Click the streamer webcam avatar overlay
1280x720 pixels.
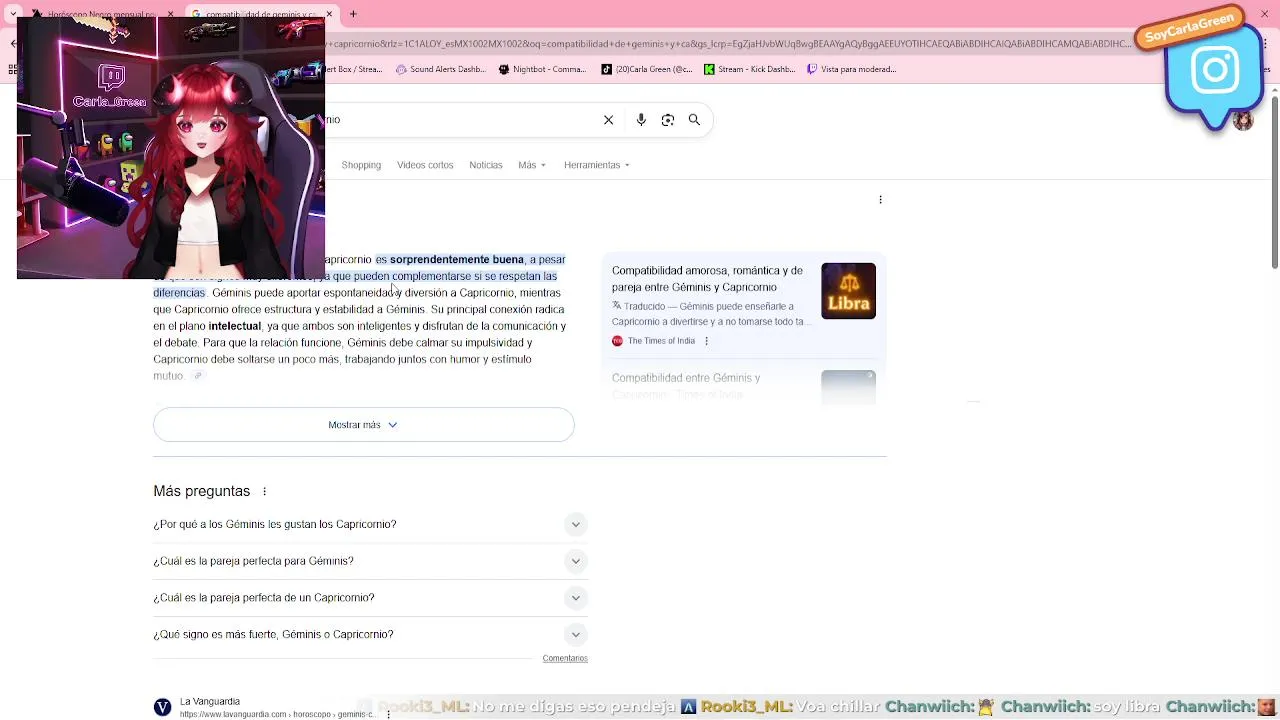click(x=171, y=148)
